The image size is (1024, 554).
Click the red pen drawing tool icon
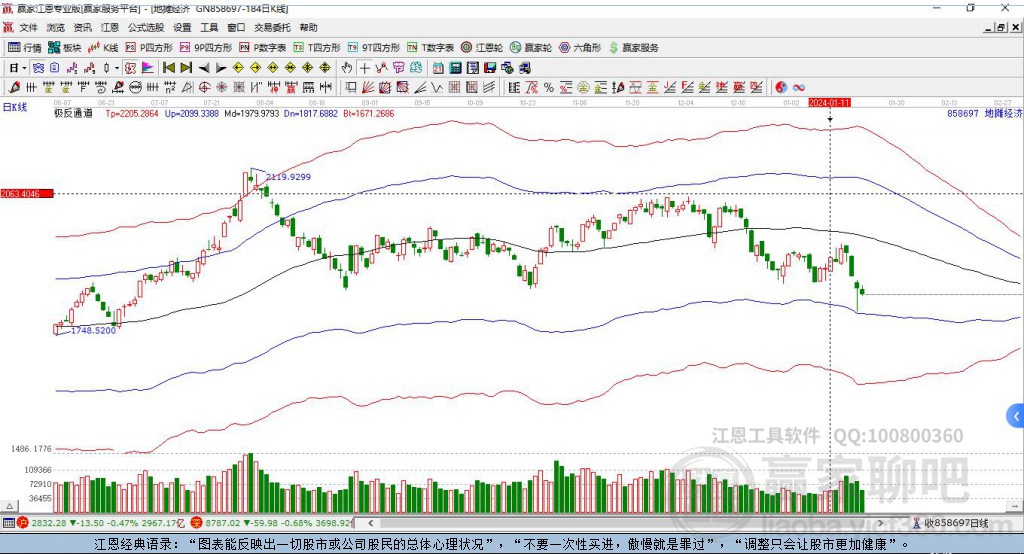tap(14, 87)
